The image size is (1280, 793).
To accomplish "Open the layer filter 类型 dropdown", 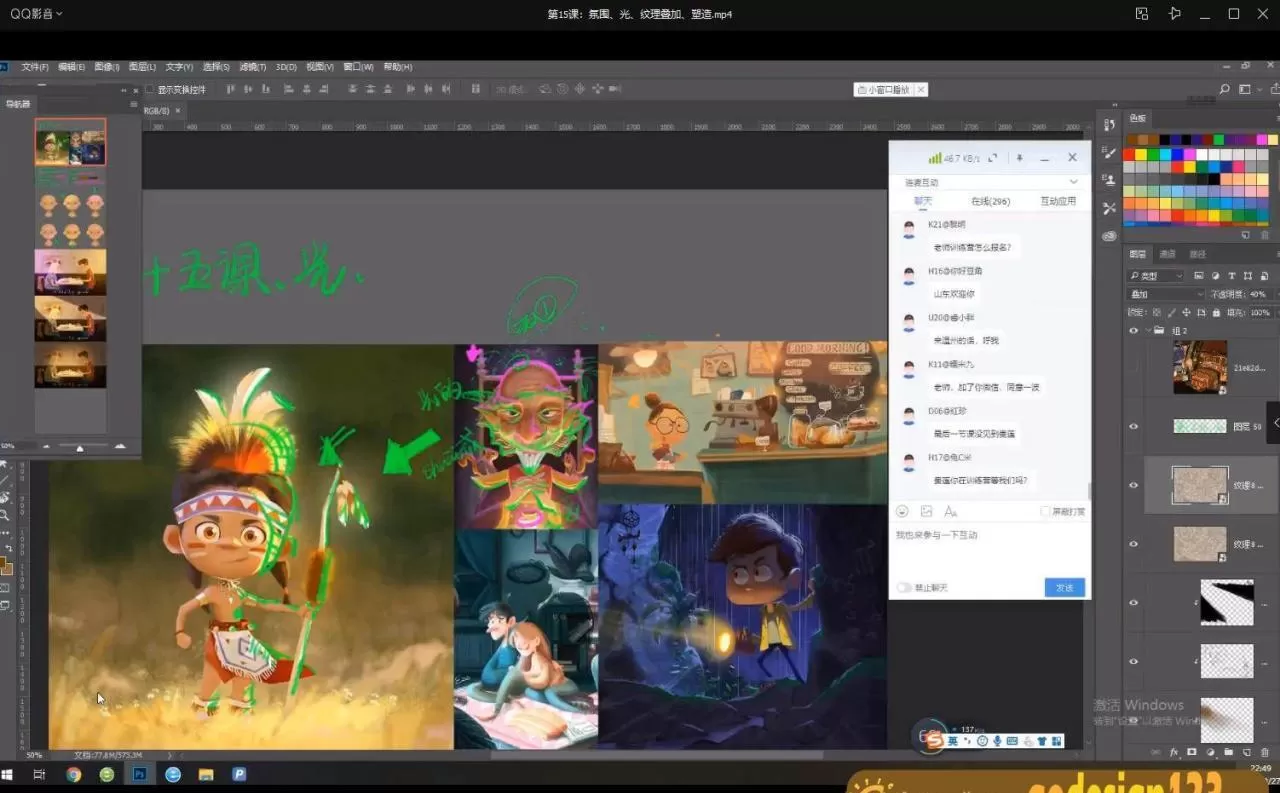I will 1156,276.
